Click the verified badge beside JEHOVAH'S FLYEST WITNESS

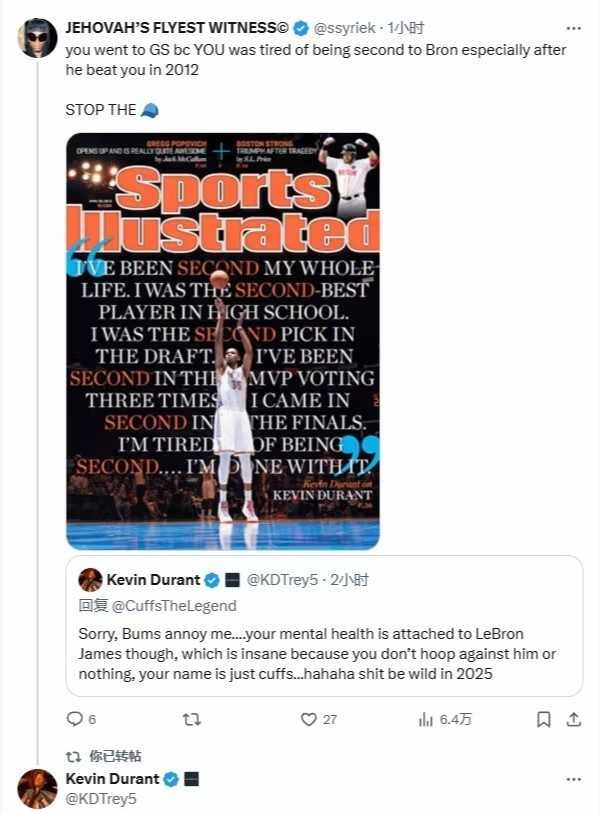[299, 28]
